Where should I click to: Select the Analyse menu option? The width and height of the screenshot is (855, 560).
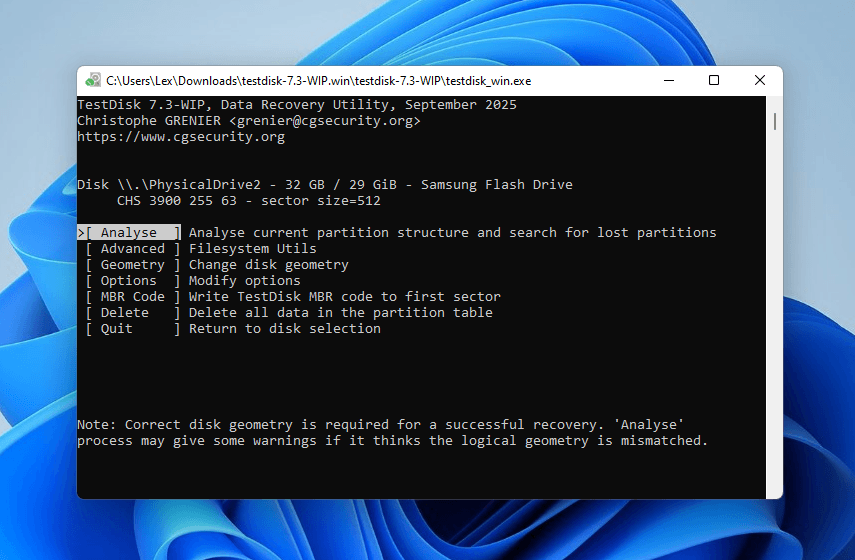129,233
